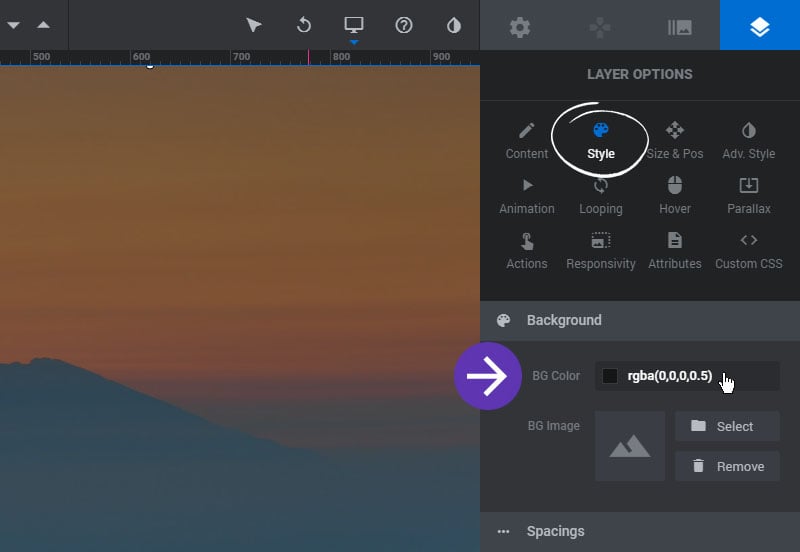Click the up triangle arrow in toolbar

point(43,25)
